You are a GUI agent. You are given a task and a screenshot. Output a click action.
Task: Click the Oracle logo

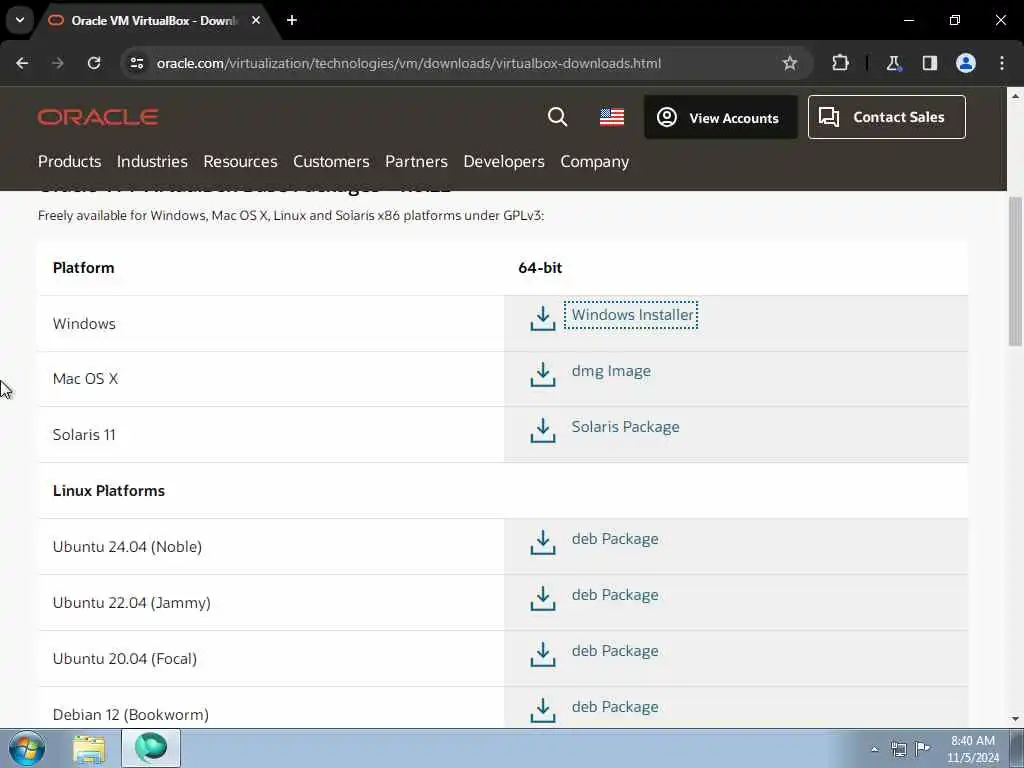pos(98,117)
